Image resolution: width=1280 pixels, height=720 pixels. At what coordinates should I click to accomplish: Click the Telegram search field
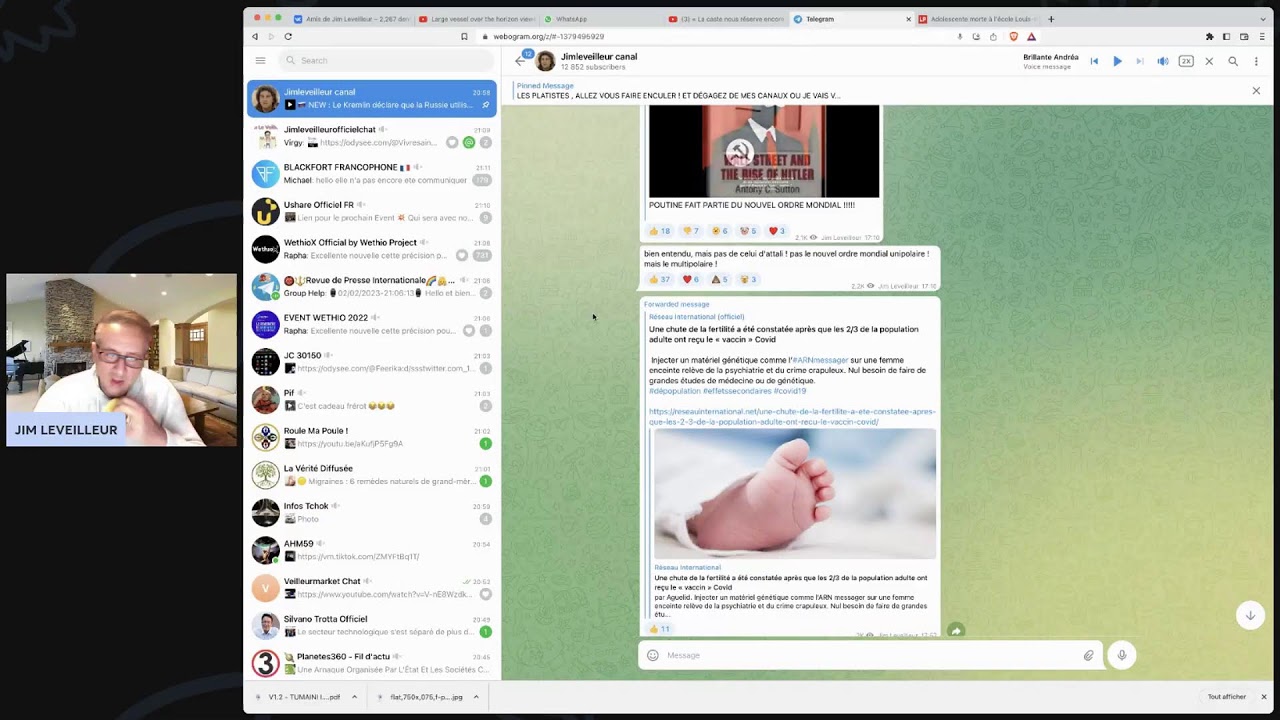click(387, 60)
